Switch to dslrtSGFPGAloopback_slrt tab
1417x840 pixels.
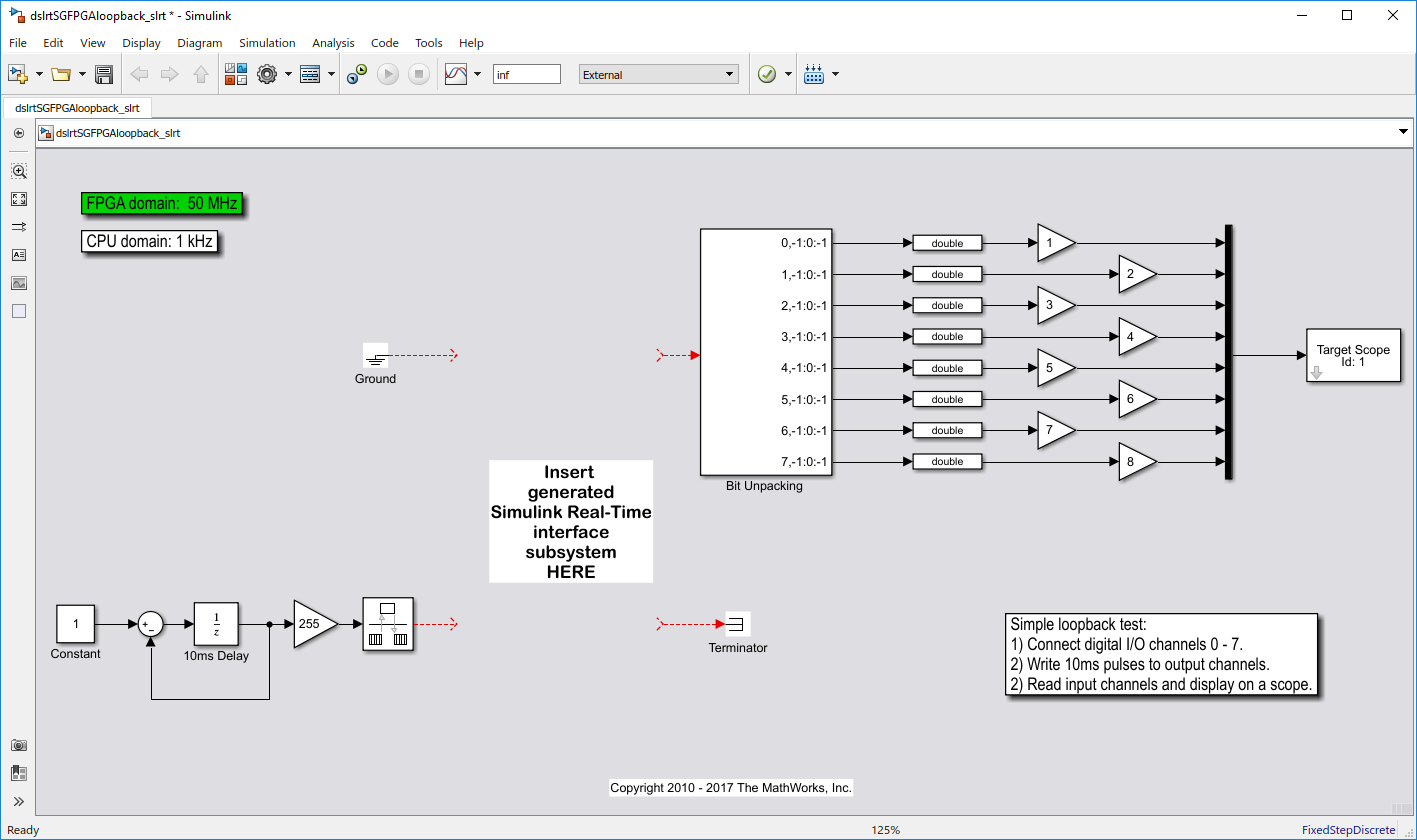click(77, 108)
